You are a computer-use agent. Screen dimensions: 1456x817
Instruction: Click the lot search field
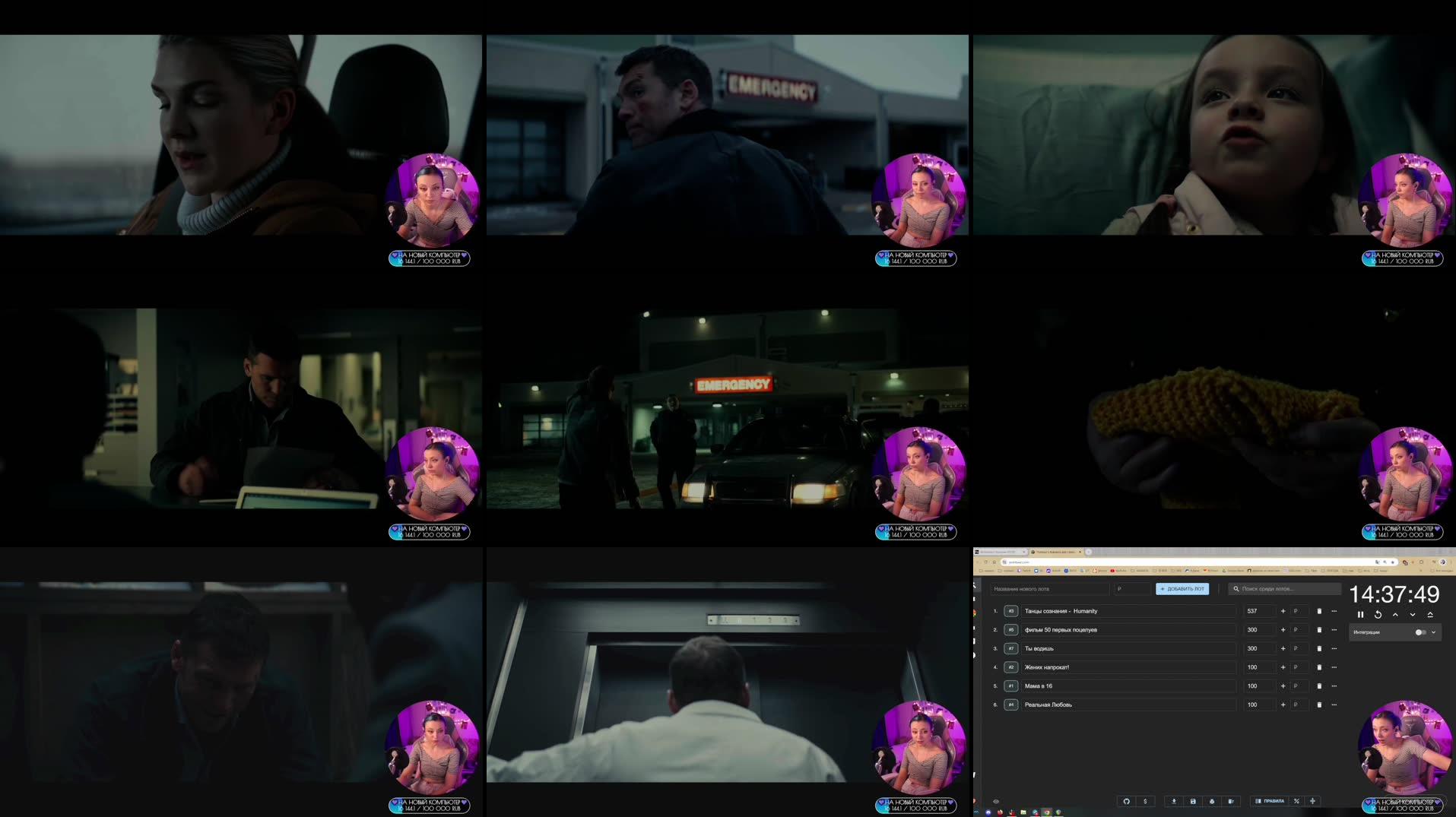point(1285,589)
